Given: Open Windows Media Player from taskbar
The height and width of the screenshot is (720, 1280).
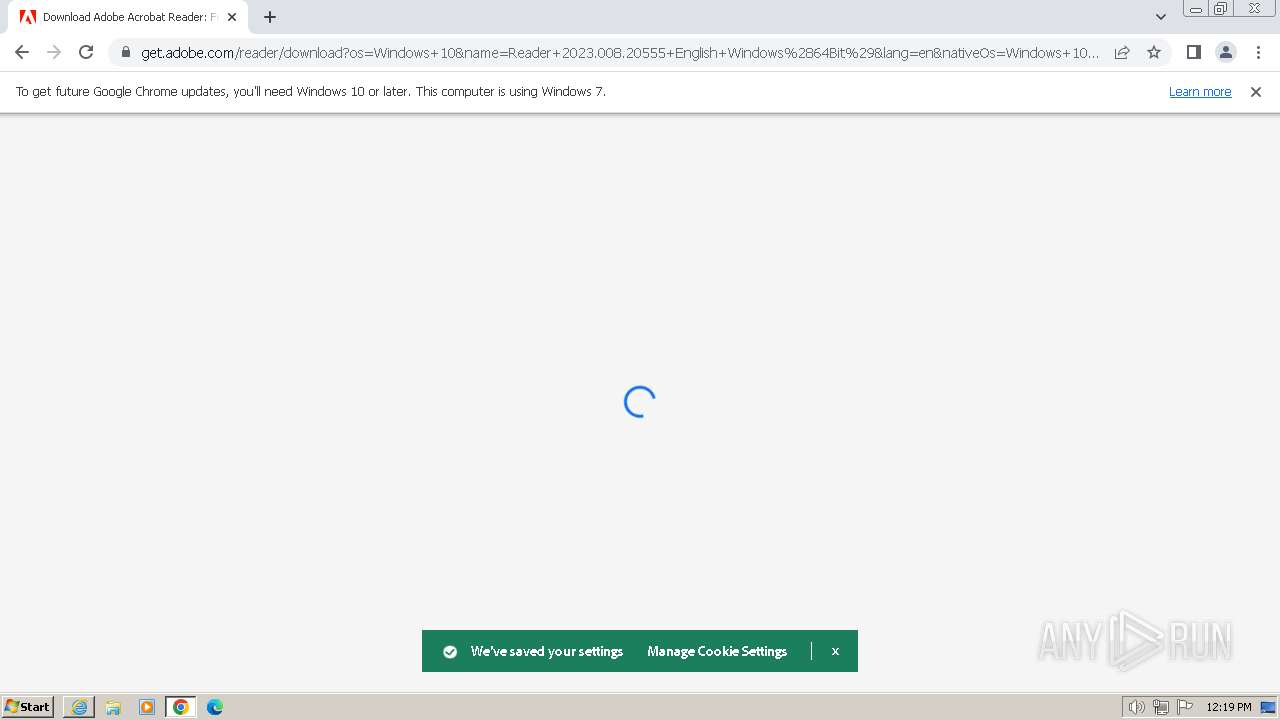Looking at the screenshot, I should click(147, 707).
